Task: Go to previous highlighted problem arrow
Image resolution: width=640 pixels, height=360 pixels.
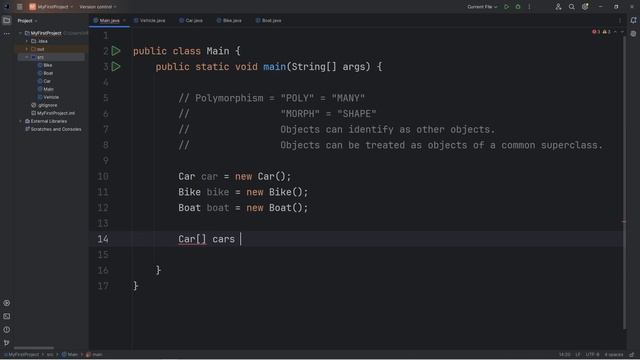Action: 615,32
